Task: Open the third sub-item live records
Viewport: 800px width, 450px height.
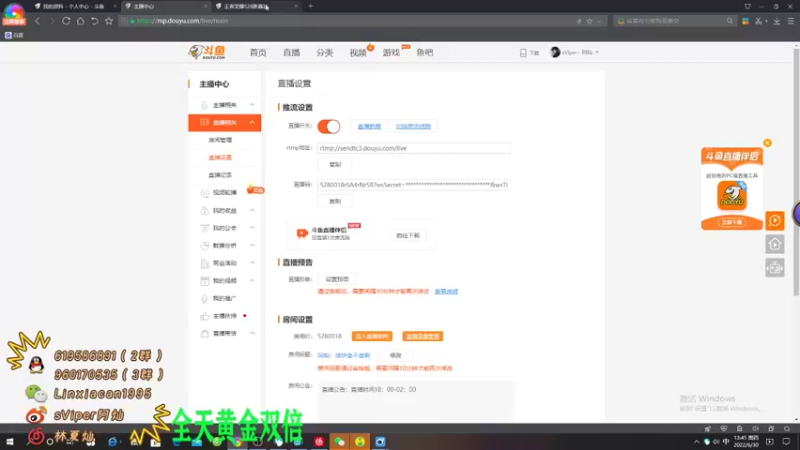Action: coord(220,174)
